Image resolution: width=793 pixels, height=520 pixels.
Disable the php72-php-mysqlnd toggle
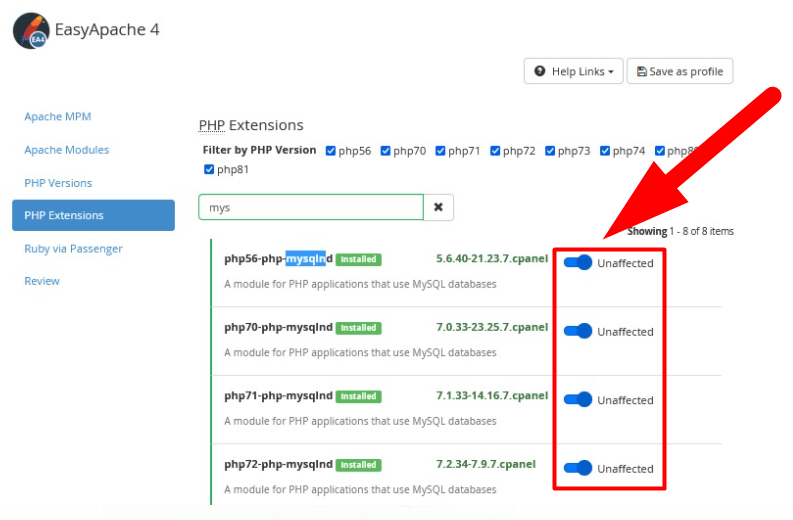coord(578,468)
